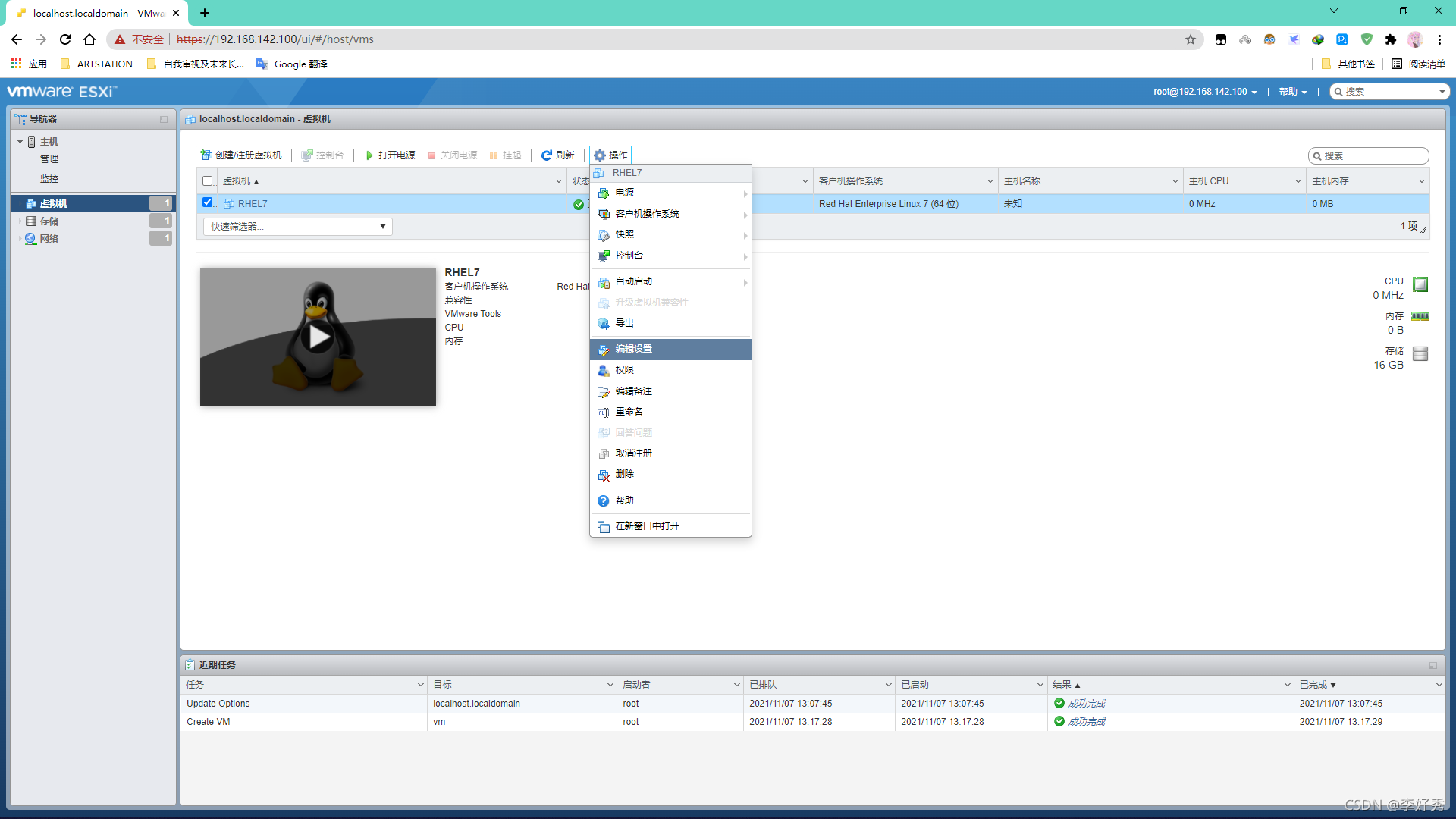This screenshot has width=1456, height=819.
Task: Click the Power on toolbar button
Action: [x=390, y=155]
